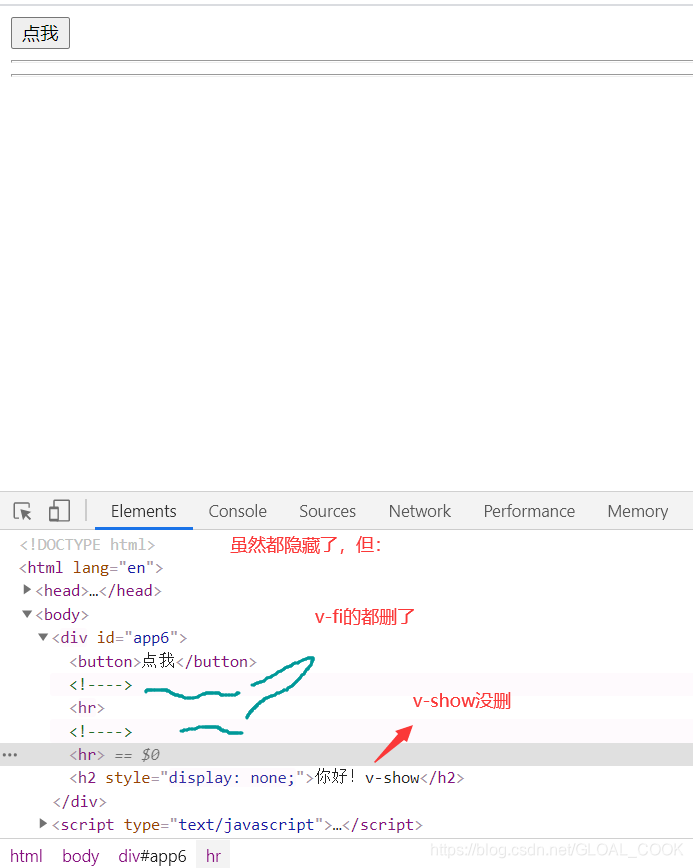Open the Performance tab
Viewport: 693px width, 868px height.
coord(529,511)
